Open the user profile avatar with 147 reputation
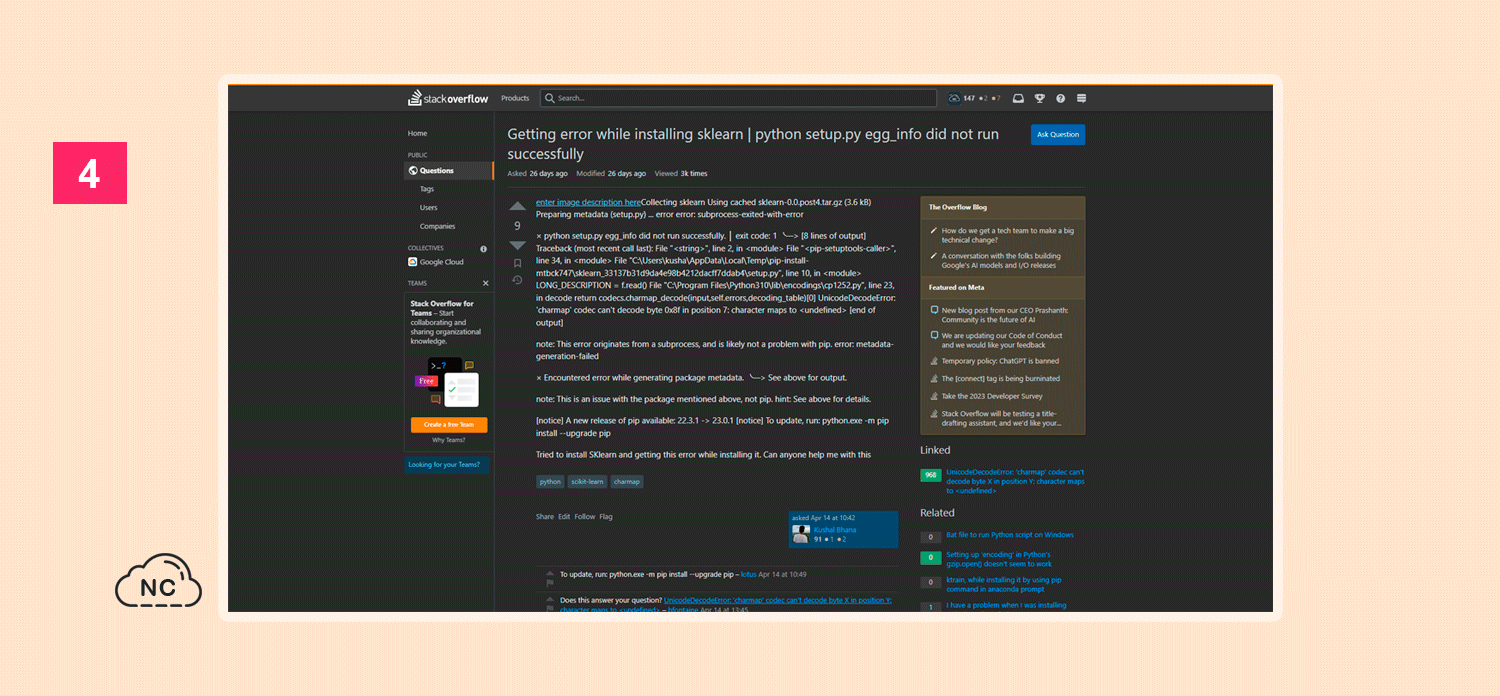The height and width of the screenshot is (696, 1500). tap(954, 98)
